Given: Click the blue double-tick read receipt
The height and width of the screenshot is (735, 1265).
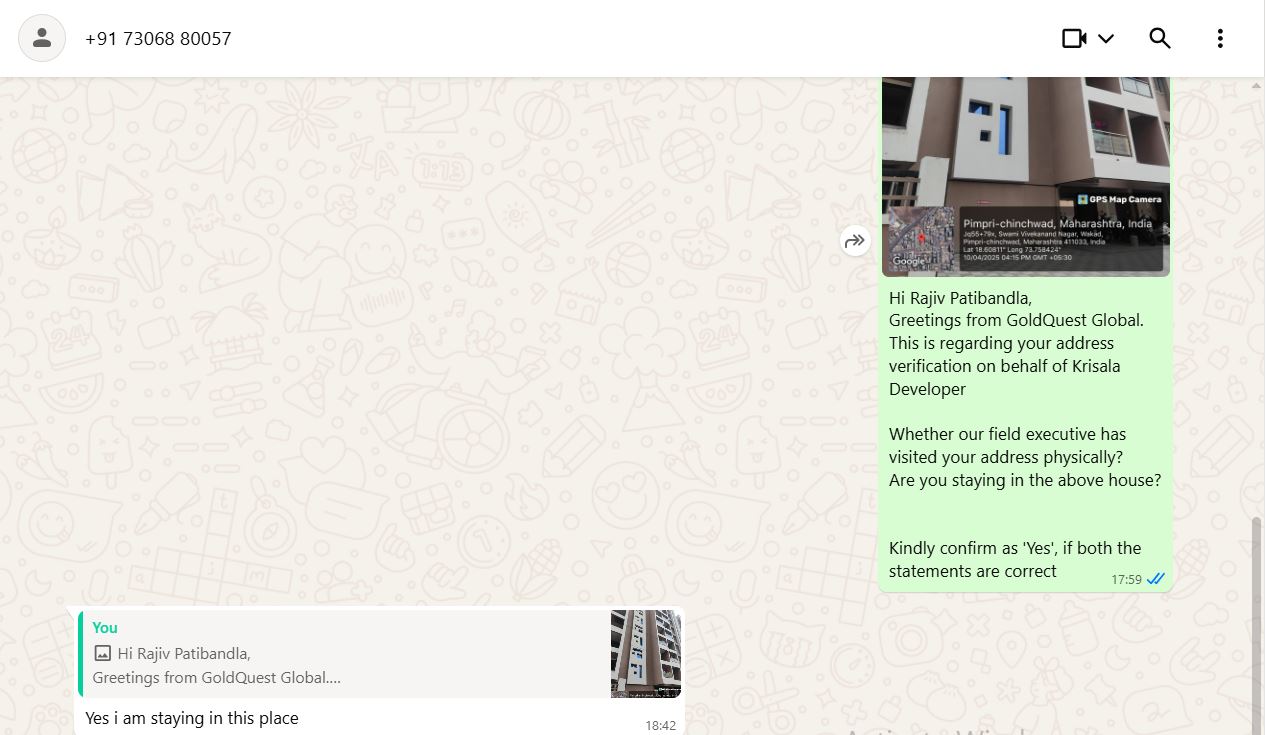Looking at the screenshot, I should tap(1156, 579).
